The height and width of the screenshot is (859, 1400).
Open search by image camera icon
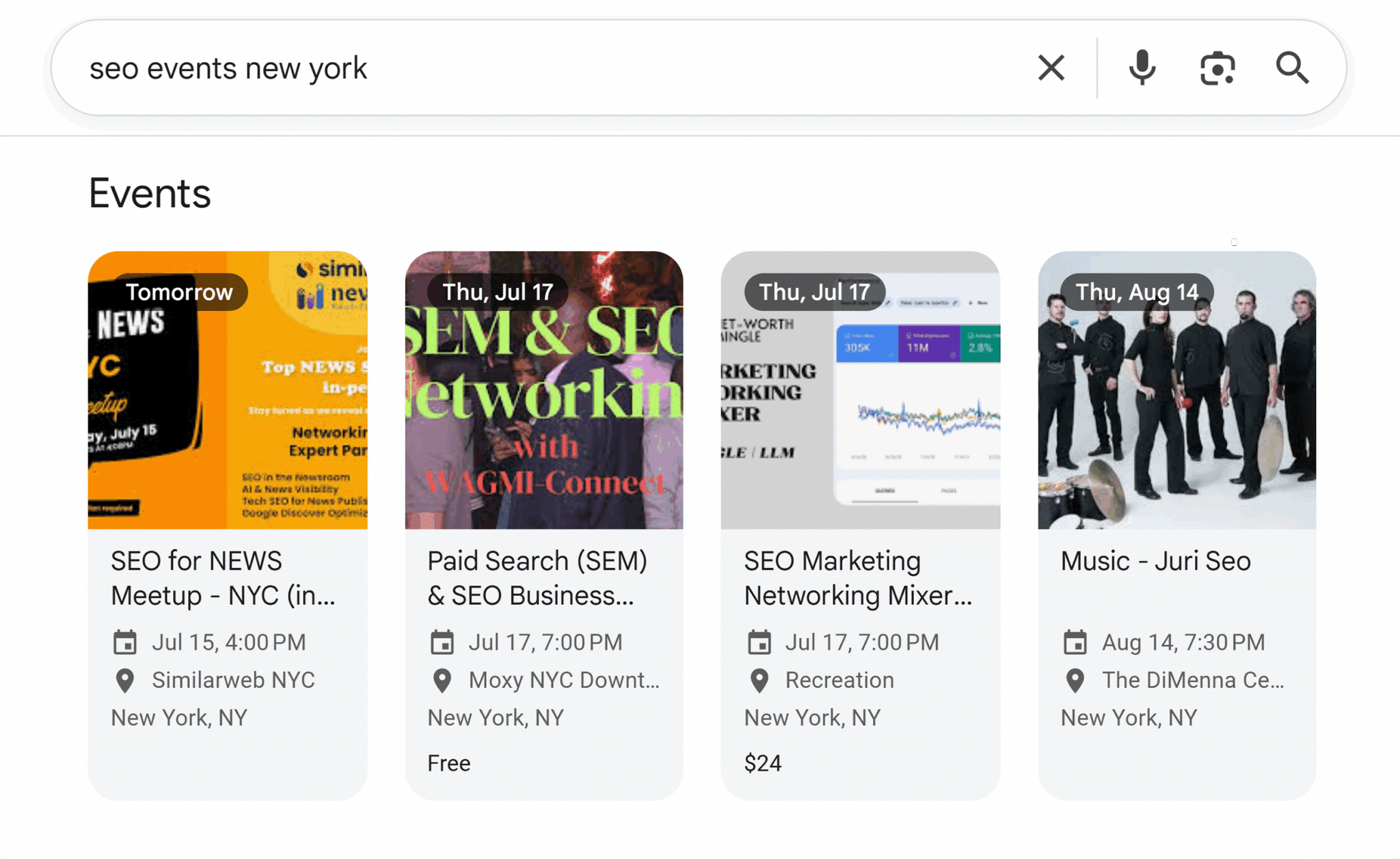pos(1217,68)
